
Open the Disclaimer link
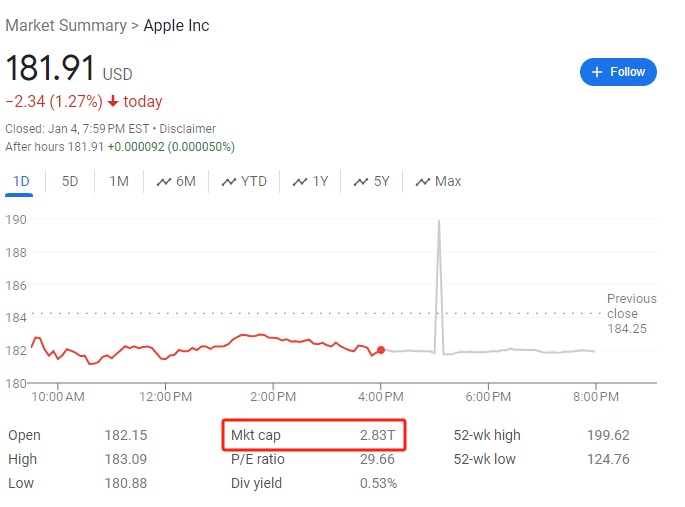tap(188, 129)
